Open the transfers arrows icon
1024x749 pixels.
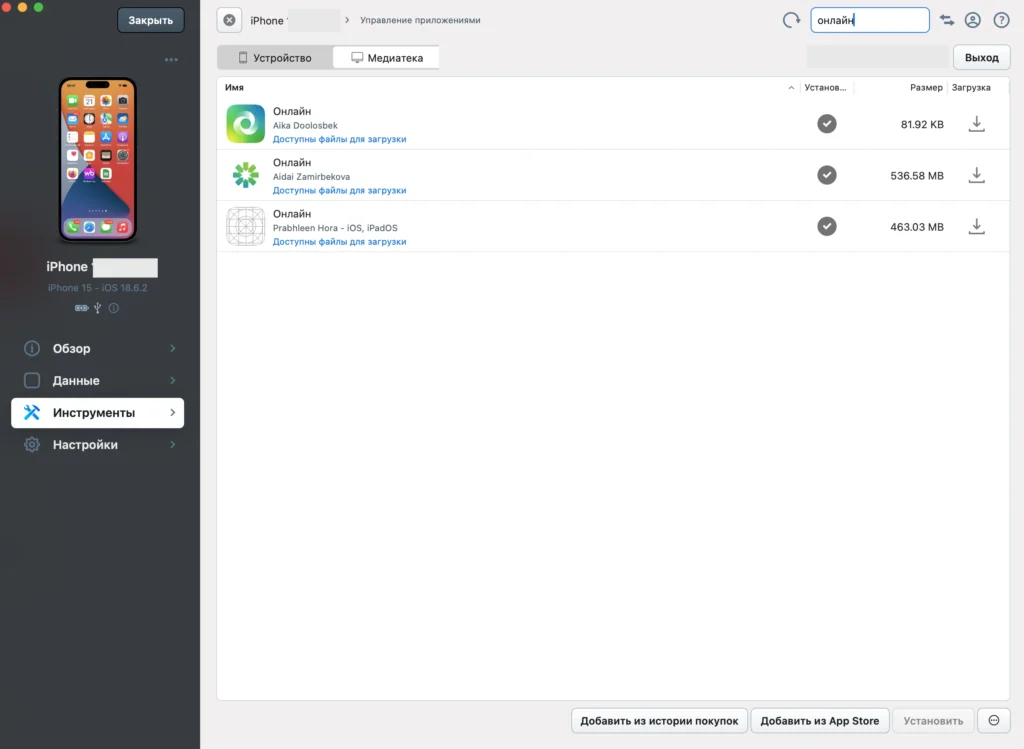click(x=946, y=20)
